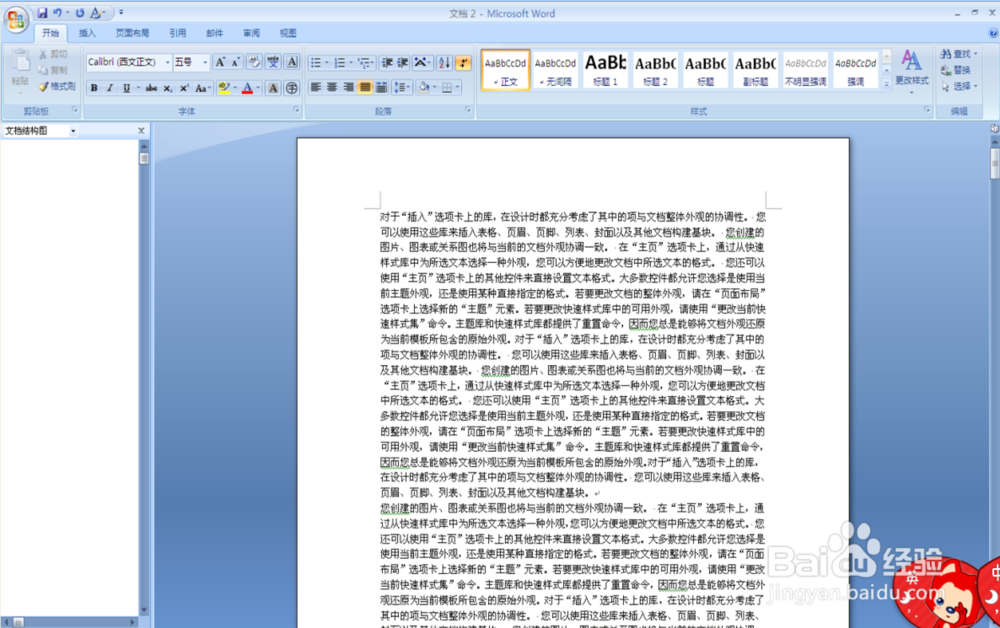Switch to the 插入 (Insert) ribbon tab
1000x628 pixels.
pyautogui.click(x=87, y=33)
